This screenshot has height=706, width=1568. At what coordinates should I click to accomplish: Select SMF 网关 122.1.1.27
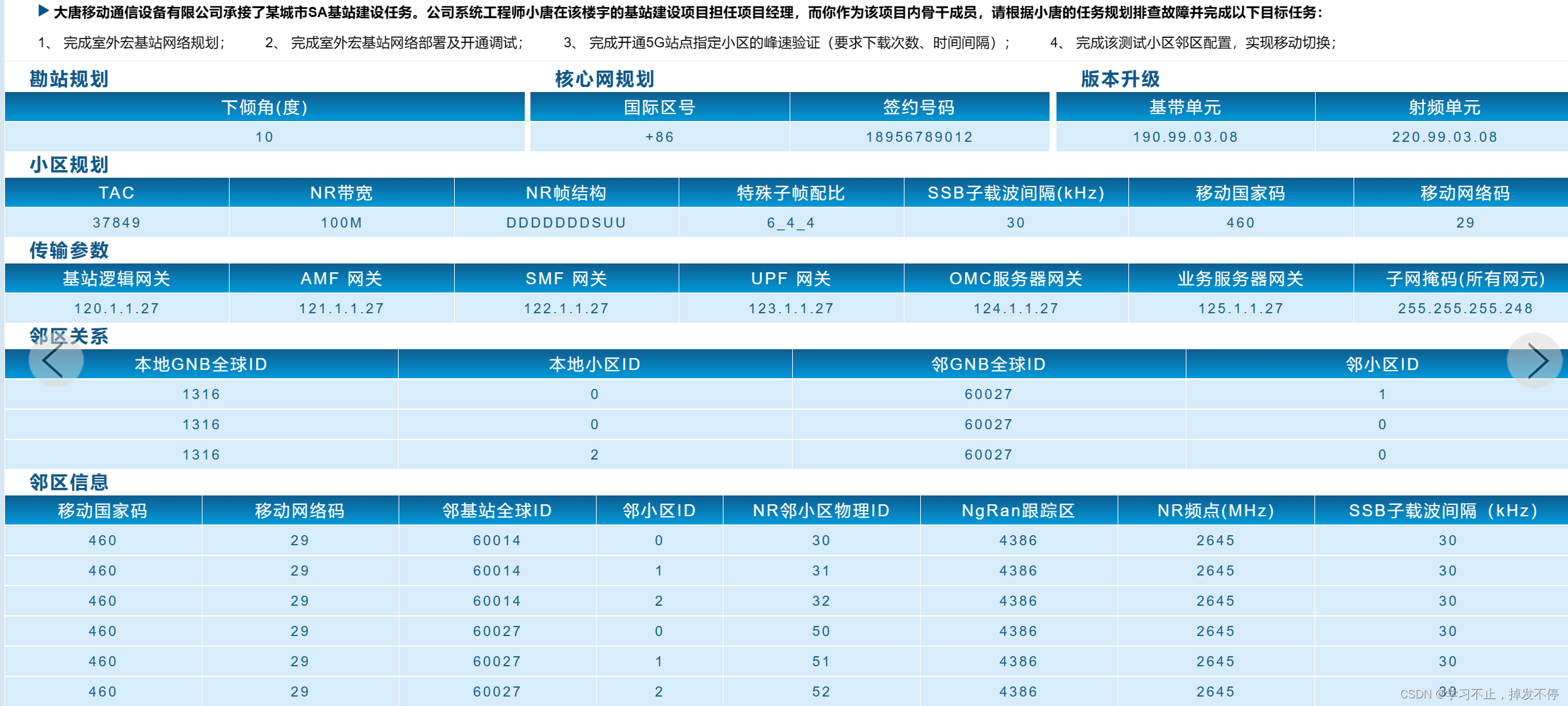pos(566,308)
